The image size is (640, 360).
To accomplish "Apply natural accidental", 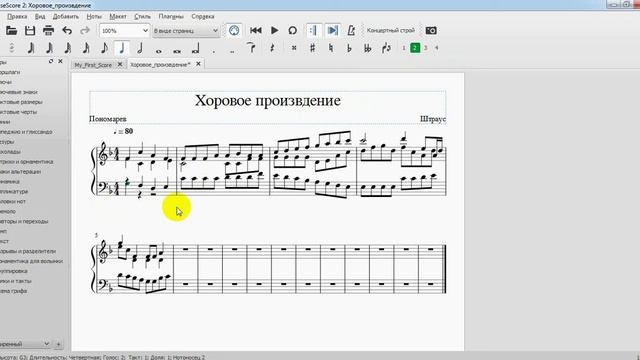I will point(331,48).
